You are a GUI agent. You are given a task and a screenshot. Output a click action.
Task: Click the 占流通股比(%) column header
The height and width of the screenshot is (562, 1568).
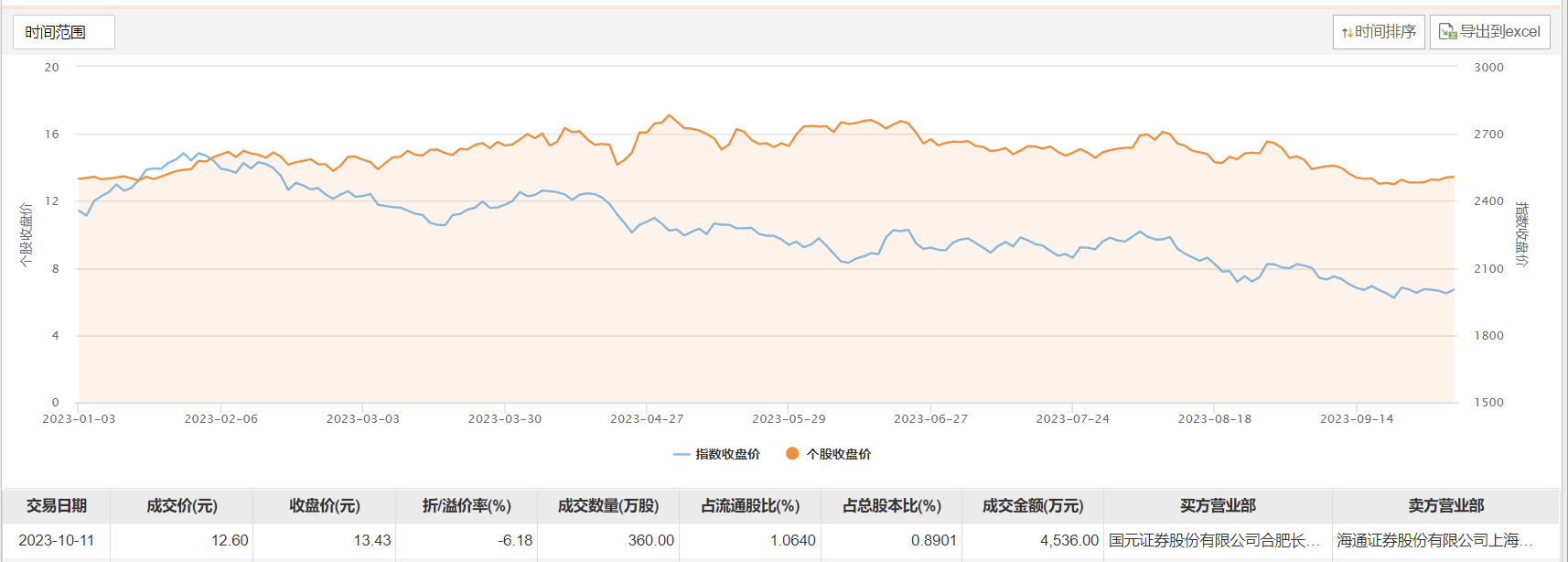(x=750, y=506)
